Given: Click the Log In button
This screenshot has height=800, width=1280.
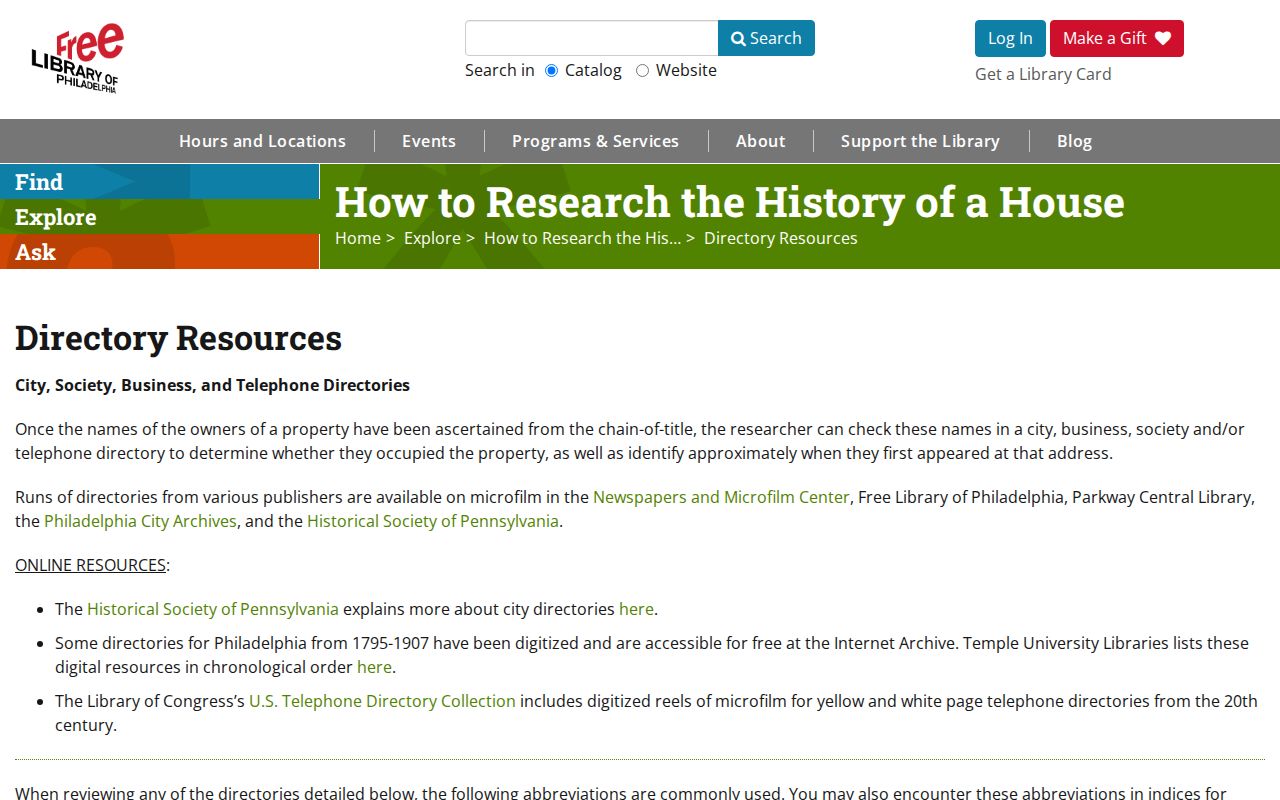Looking at the screenshot, I should point(1010,38).
